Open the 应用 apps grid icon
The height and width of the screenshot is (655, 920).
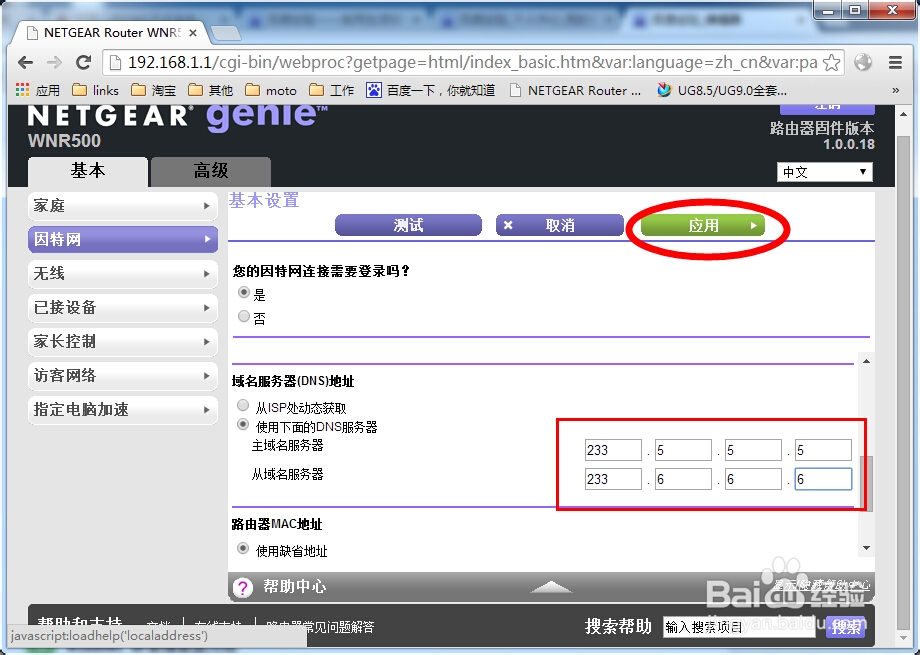click(20, 90)
